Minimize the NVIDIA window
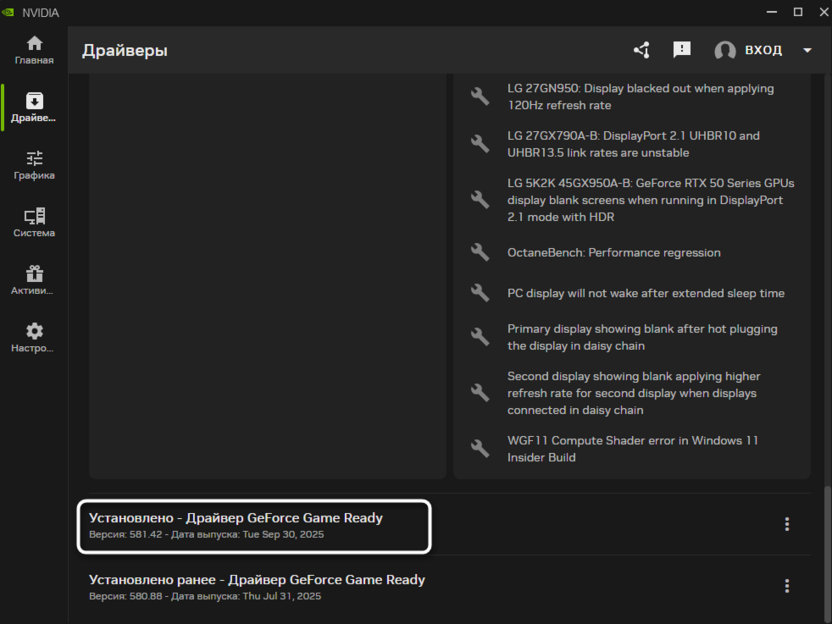The width and height of the screenshot is (832, 624). (772, 12)
